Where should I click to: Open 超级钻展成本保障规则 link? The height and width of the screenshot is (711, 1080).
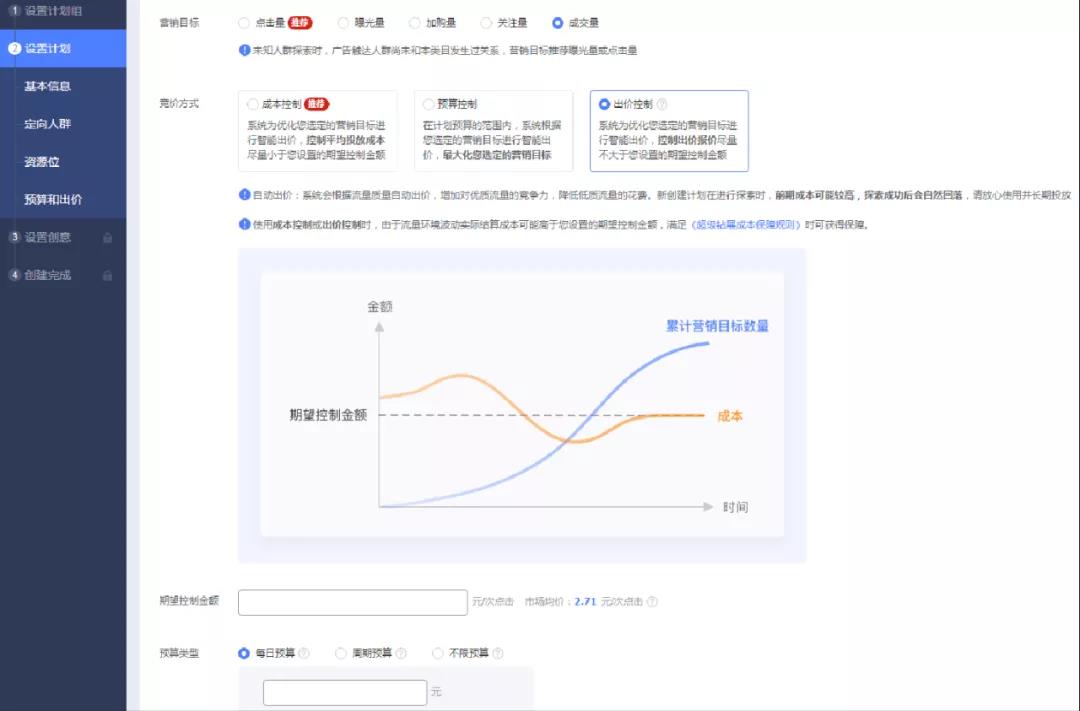(x=748, y=225)
